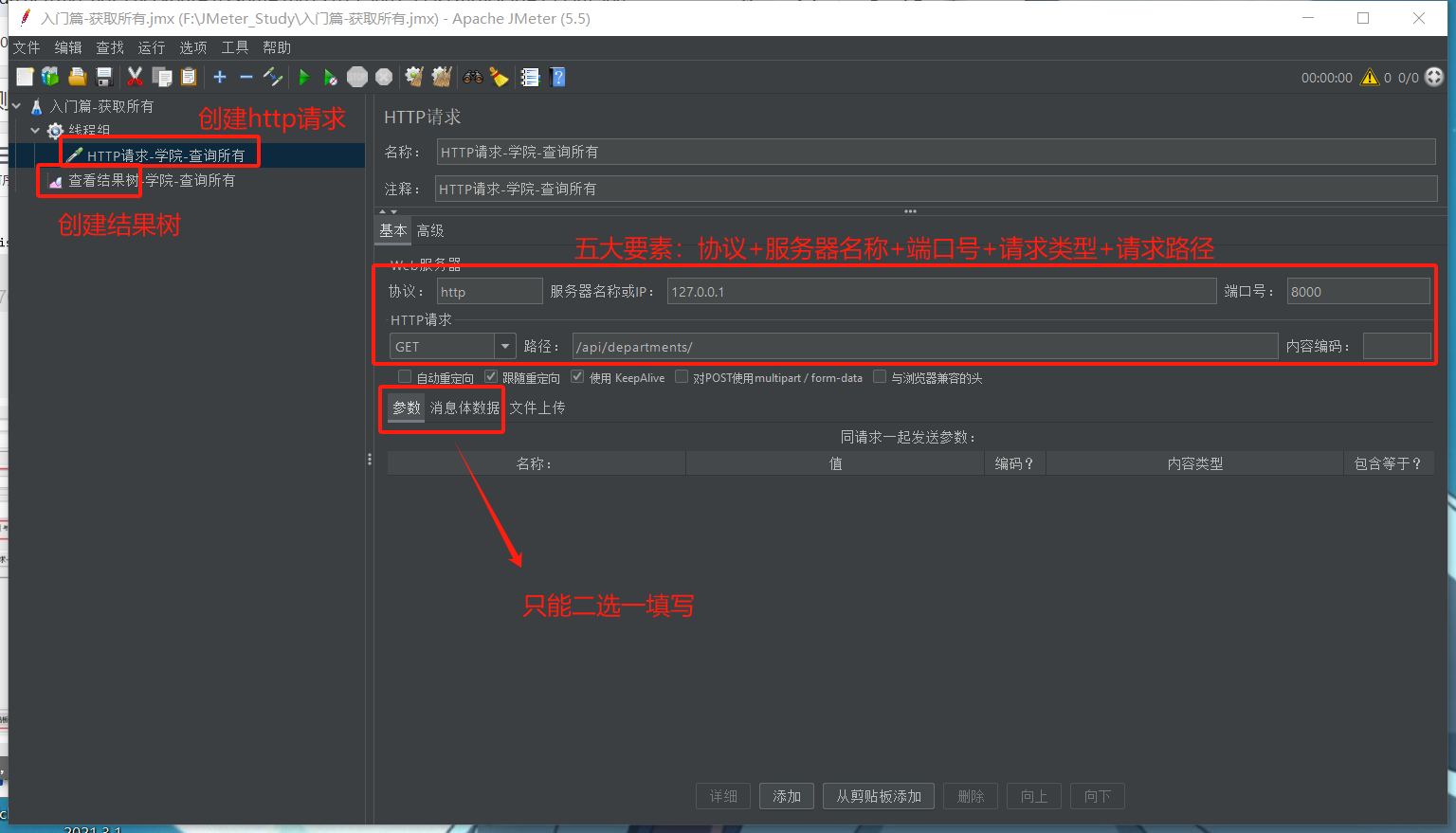
Task: Collapse the 入门篇-获取所有 tree node
Action: tap(17, 106)
